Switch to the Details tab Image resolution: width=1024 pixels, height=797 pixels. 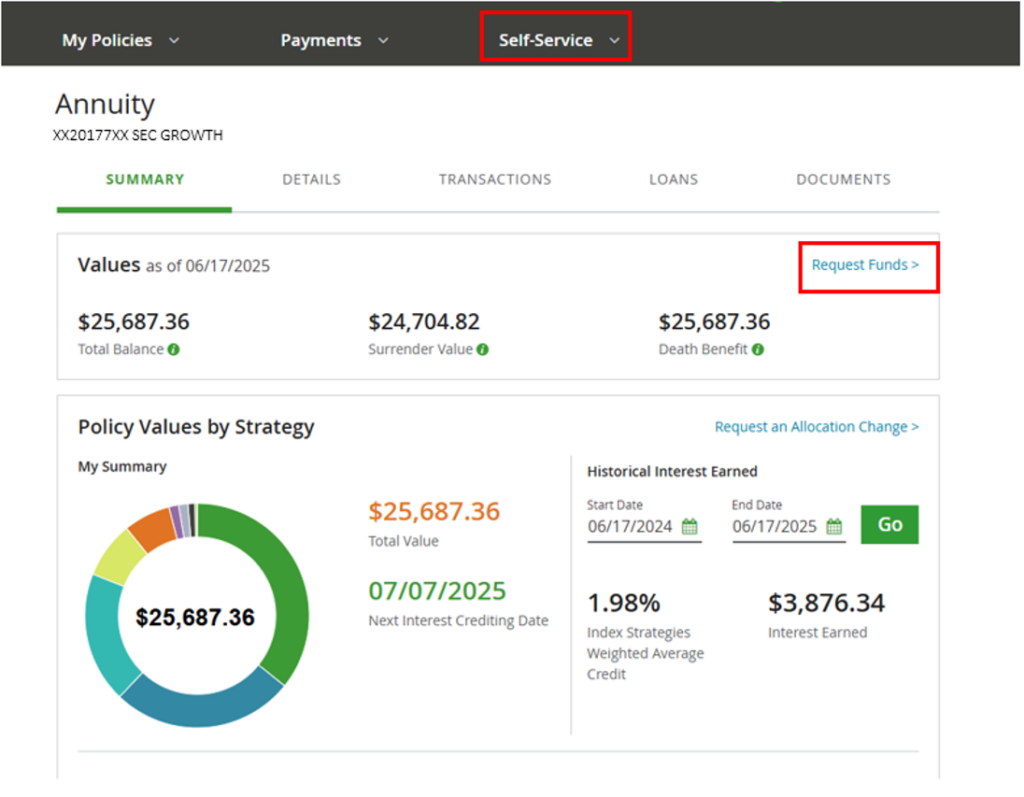(x=311, y=180)
